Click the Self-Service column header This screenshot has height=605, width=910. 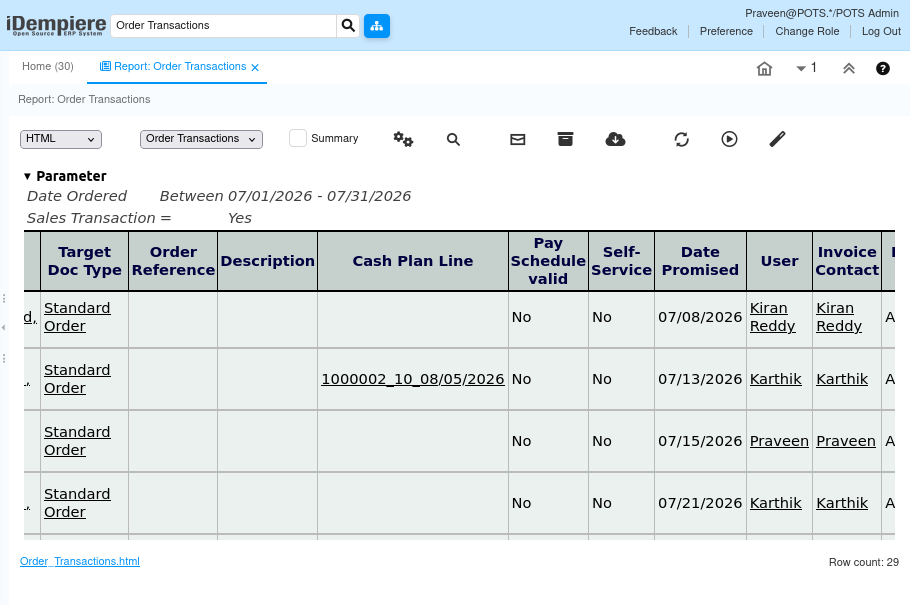pos(621,261)
